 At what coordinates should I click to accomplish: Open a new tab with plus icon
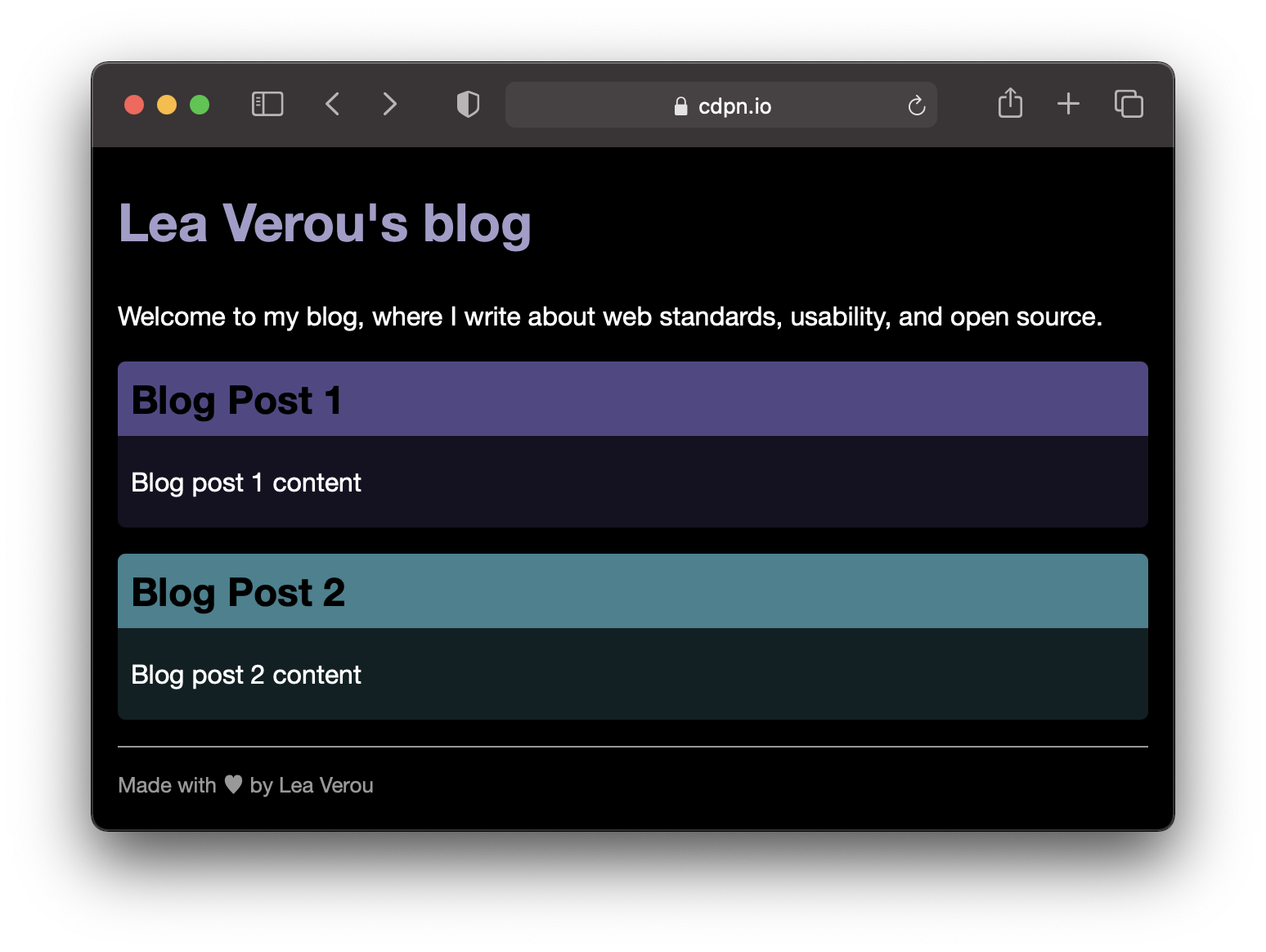click(1068, 104)
